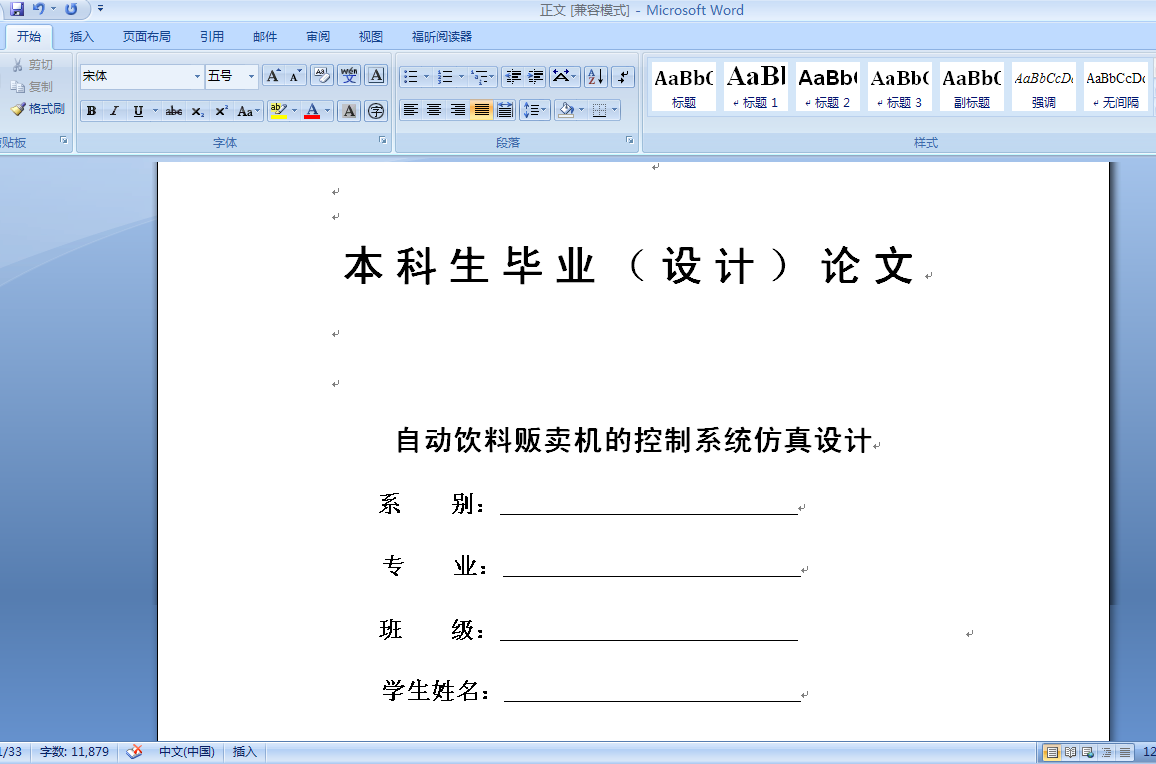
Task: Open the 福昕阅读器 tab
Action: [442, 36]
